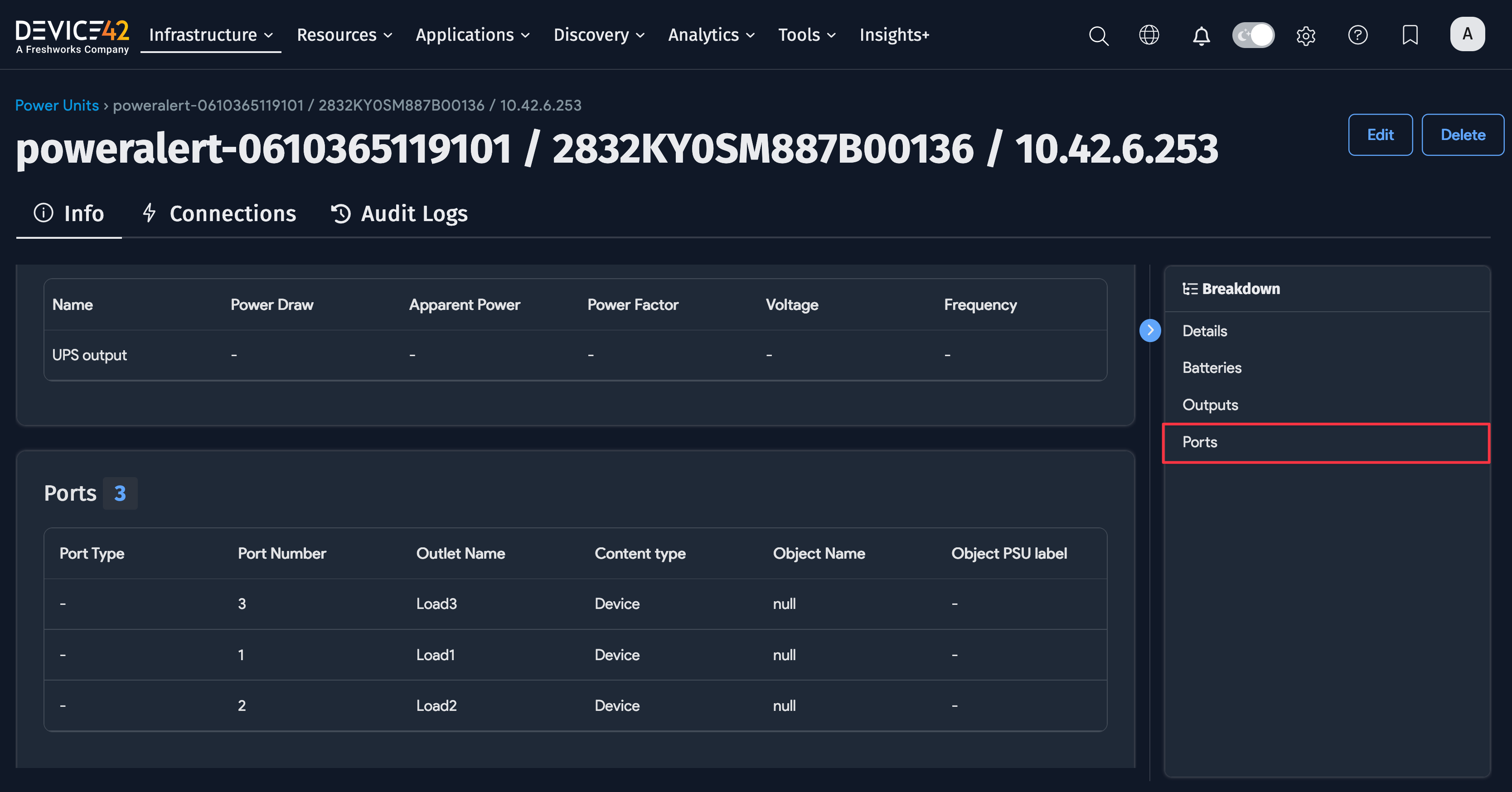Click the Delete button
Screen dimensions: 1512x792
1462,135
